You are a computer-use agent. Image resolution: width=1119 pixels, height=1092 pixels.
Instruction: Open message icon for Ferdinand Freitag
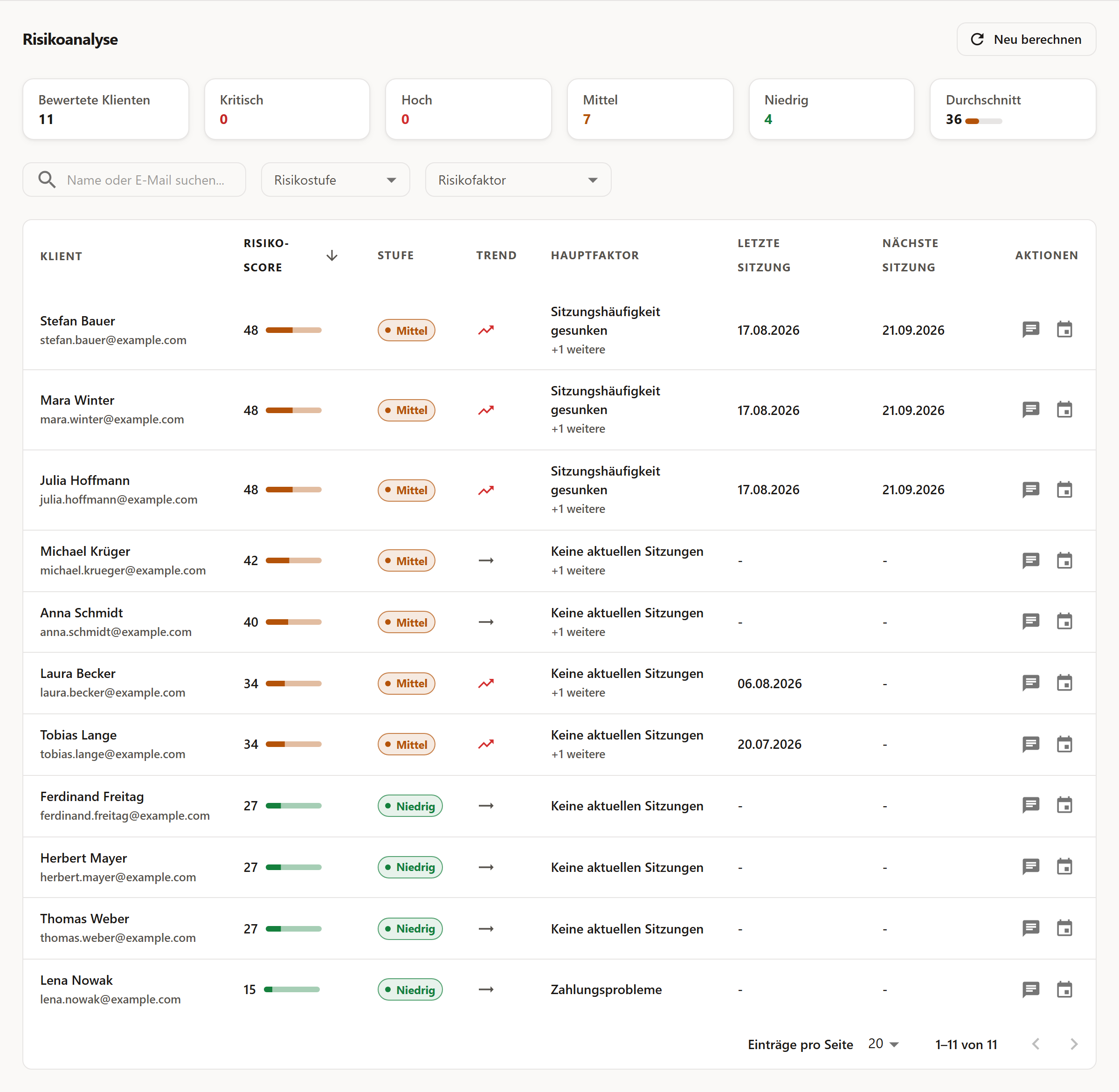click(1031, 805)
